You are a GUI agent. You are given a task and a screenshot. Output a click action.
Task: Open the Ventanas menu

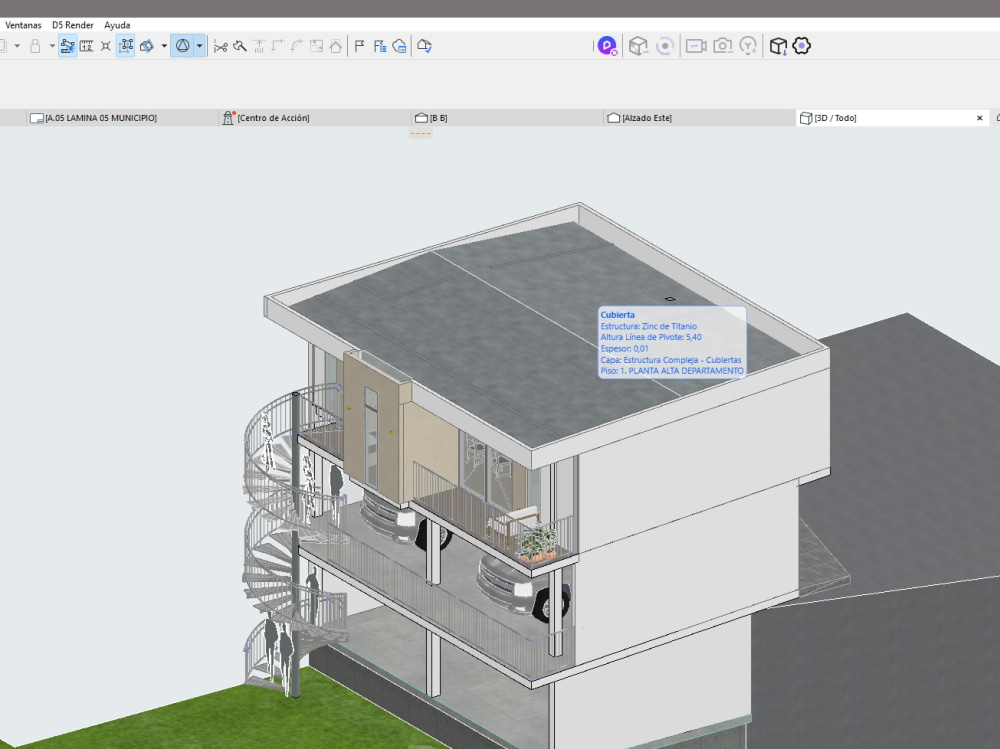coord(23,25)
